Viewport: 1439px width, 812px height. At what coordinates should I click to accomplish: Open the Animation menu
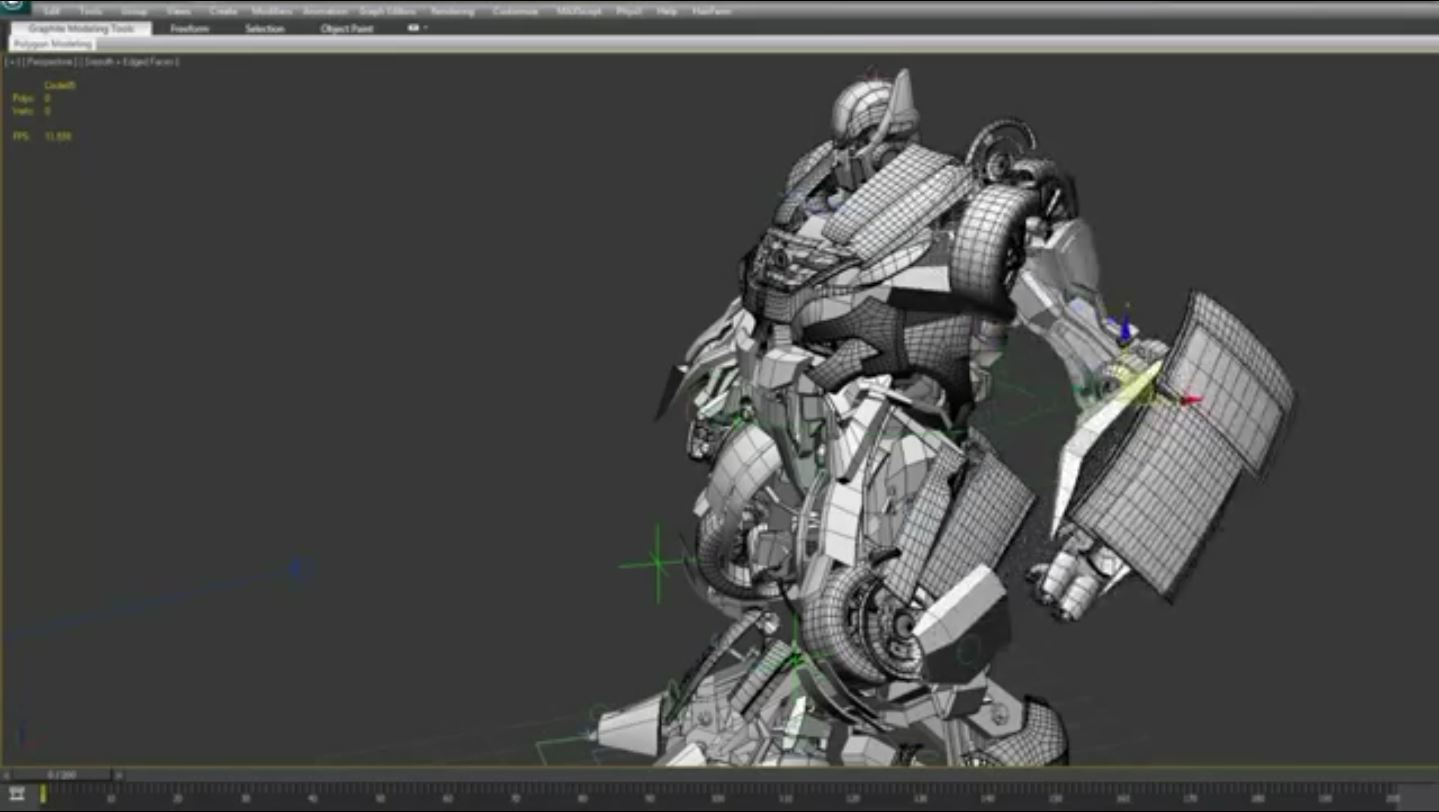point(325,12)
